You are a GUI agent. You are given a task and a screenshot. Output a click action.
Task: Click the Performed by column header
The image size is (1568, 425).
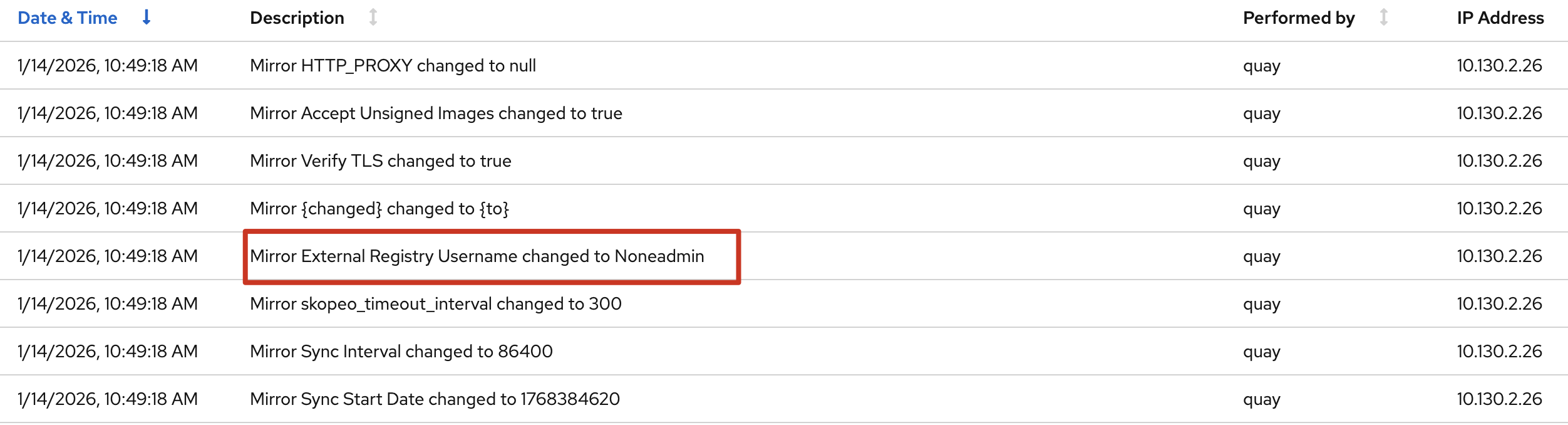click(1298, 18)
